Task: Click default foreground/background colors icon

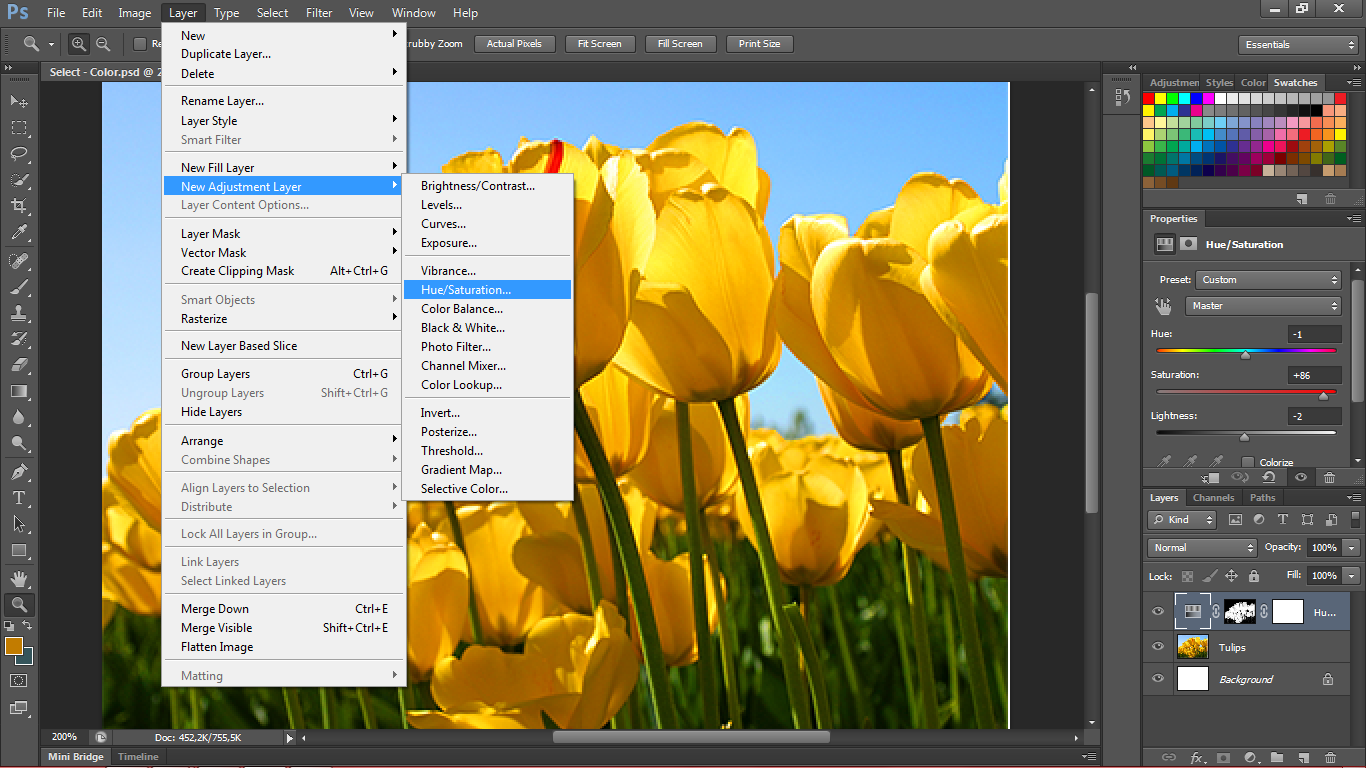Action: pyautogui.click(x=9, y=625)
